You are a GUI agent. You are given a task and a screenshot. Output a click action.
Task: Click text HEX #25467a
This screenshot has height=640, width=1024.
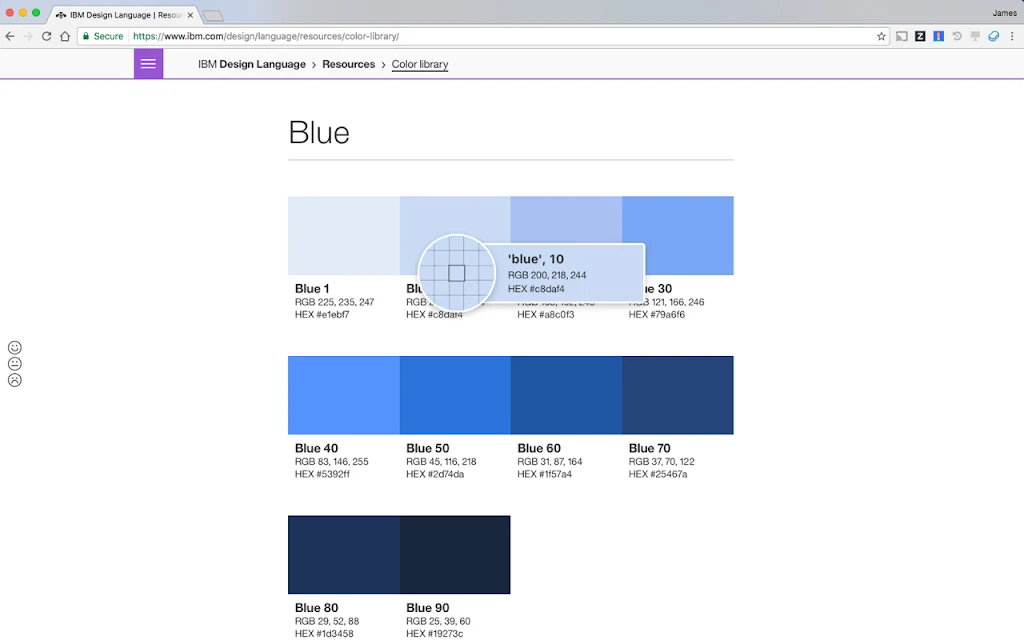[658, 474]
